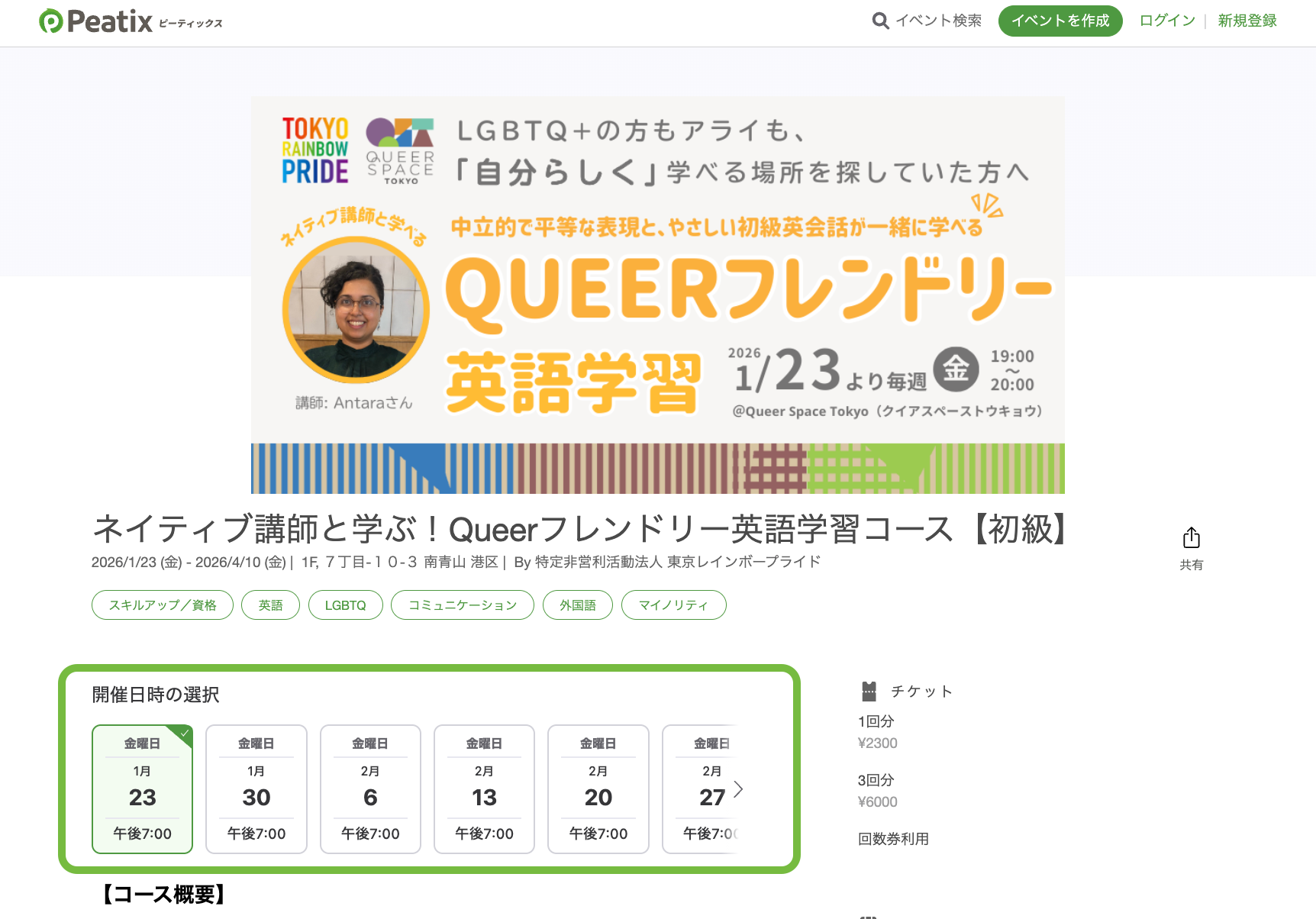The width and height of the screenshot is (1316, 919).
Task: Open the 新規登録 link
Action: (x=1247, y=21)
